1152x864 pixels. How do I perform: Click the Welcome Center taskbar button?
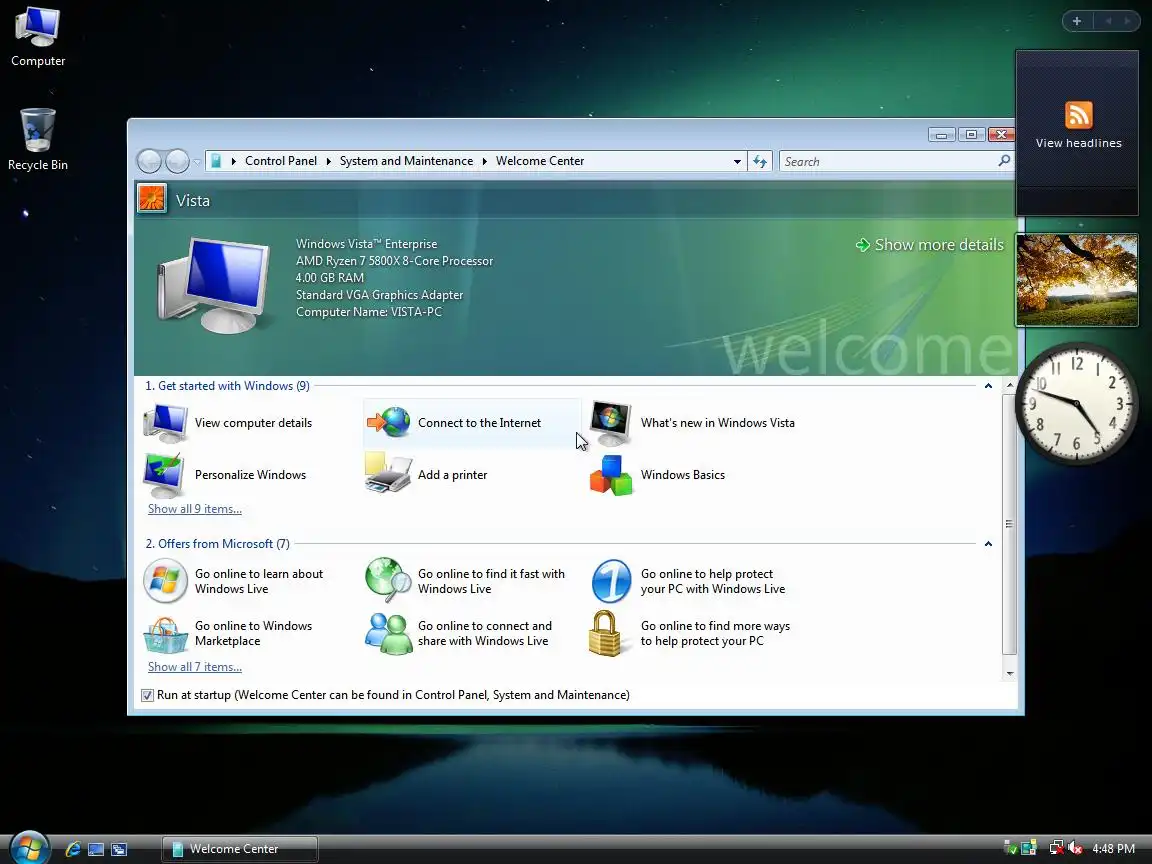240,849
